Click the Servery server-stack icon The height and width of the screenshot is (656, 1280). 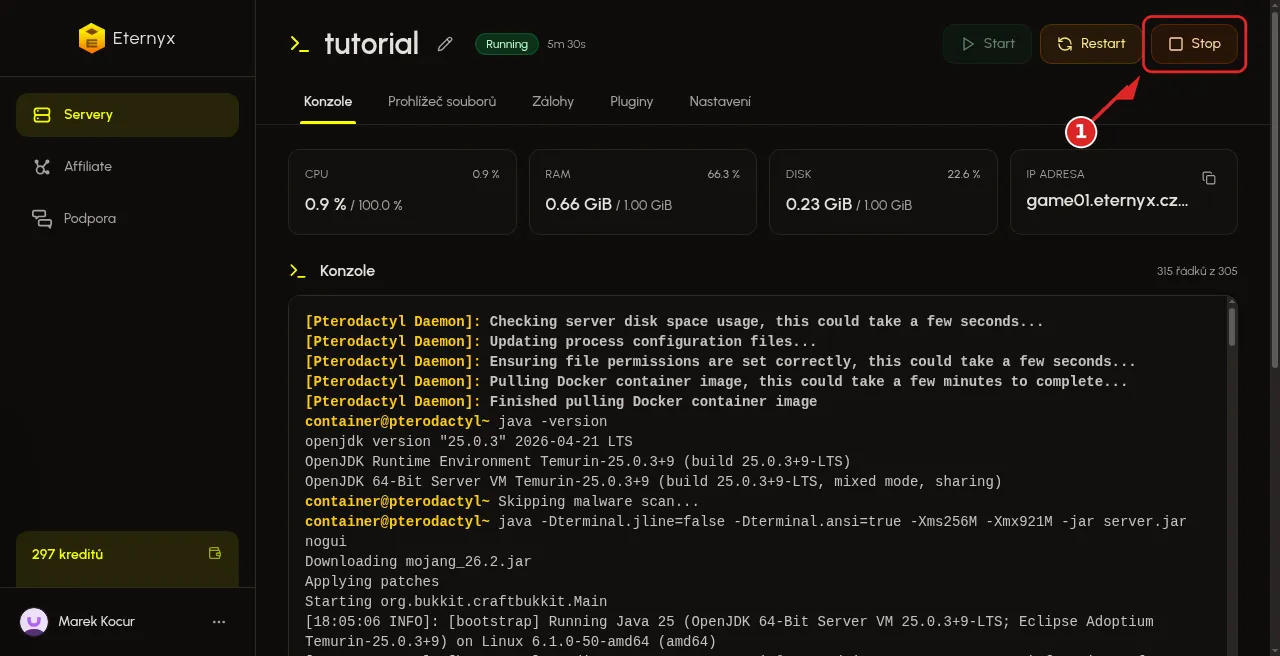tap(42, 115)
